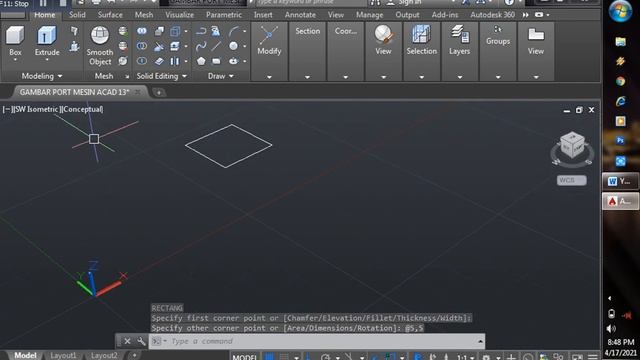
Task: Select the Polyline draw tool
Action: tap(201, 31)
